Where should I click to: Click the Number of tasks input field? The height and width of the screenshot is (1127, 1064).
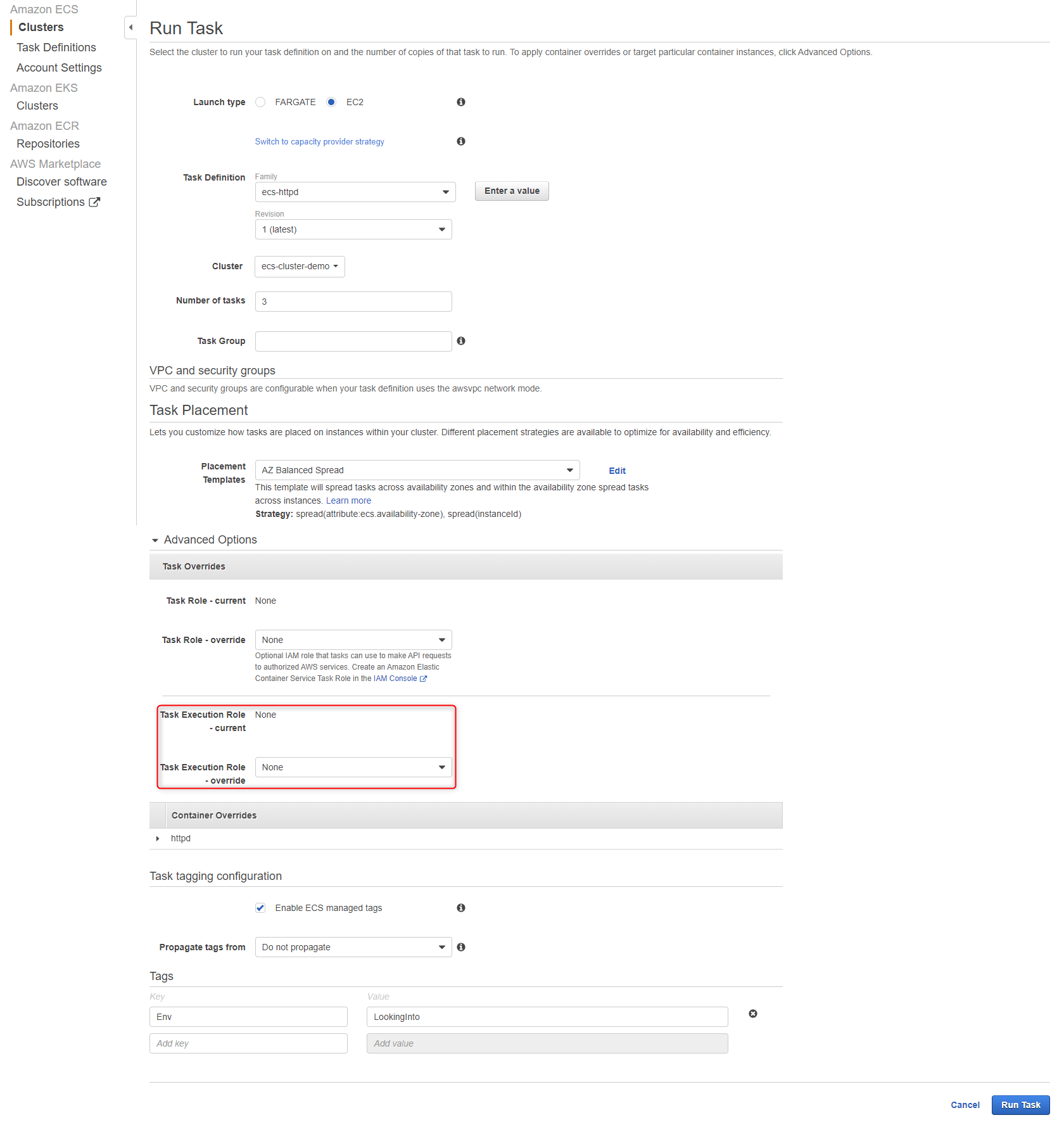pyautogui.click(x=353, y=301)
